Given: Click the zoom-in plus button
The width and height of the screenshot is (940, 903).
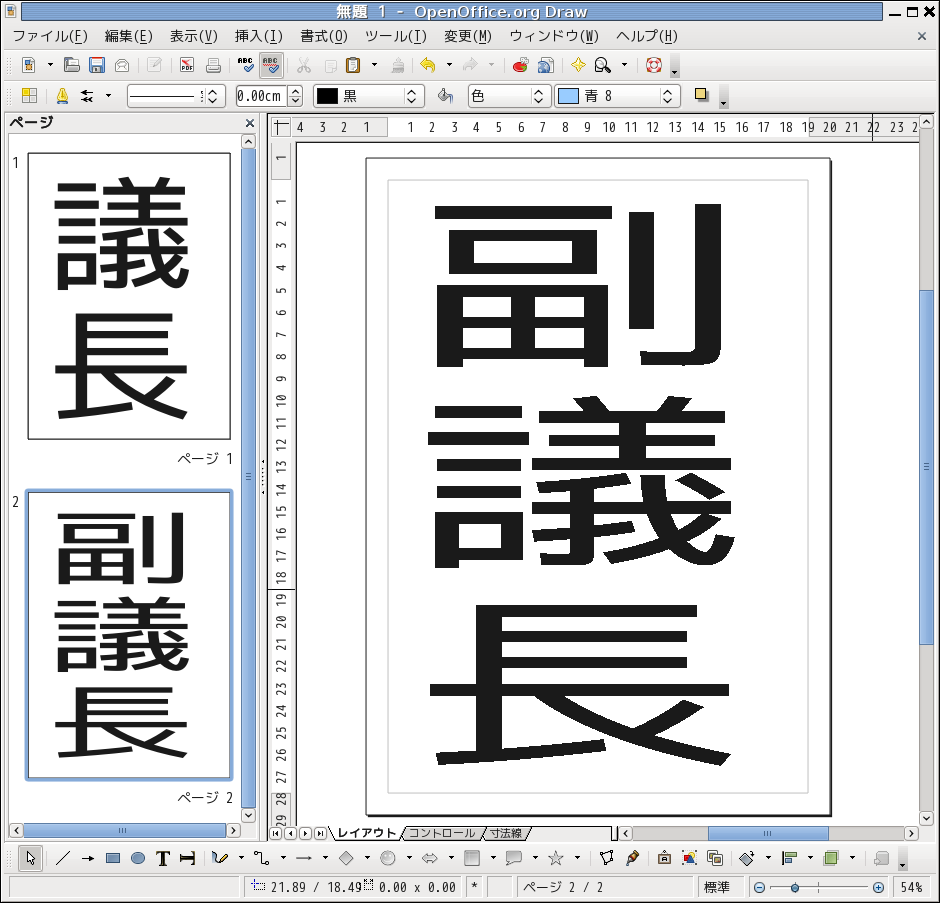Looking at the screenshot, I should click(x=878, y=887).
